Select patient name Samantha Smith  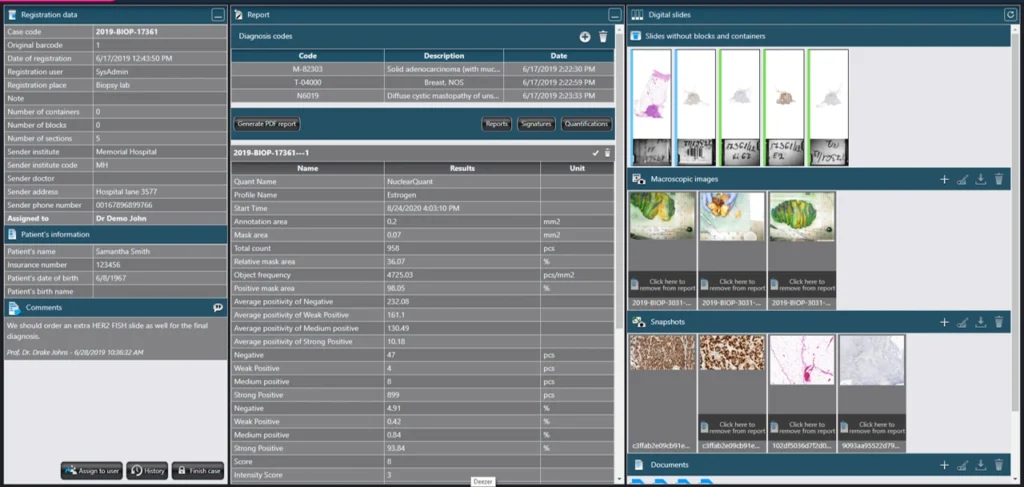pyautogui.click(x=122, y=252)
